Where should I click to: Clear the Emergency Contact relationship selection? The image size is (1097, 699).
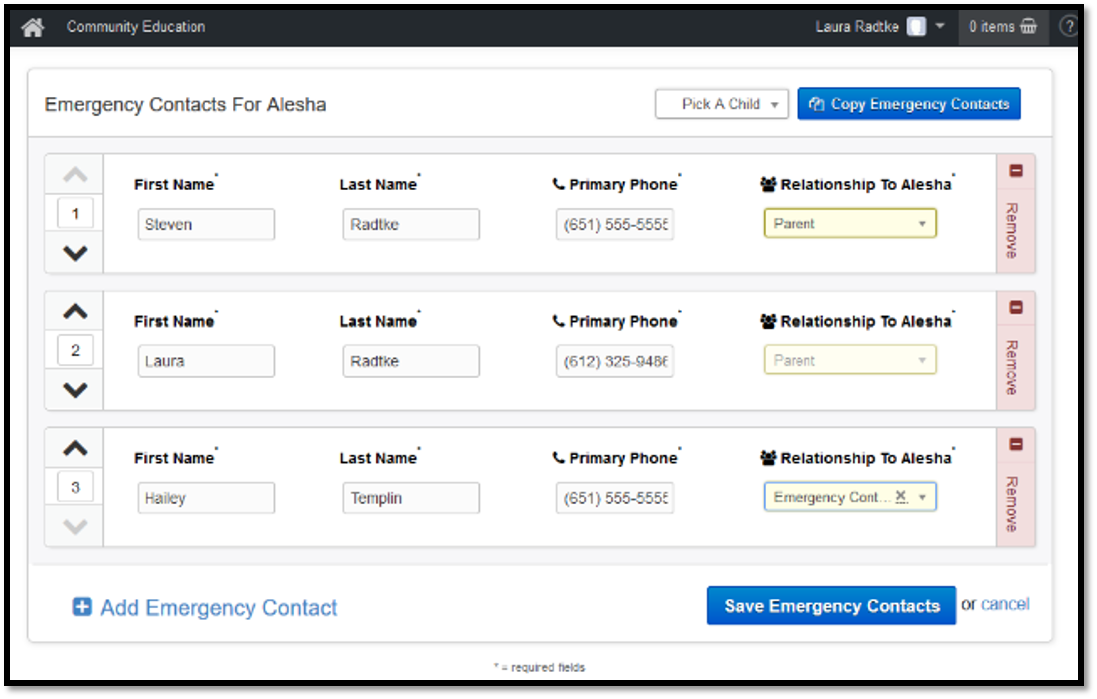[x=900, y=496]
